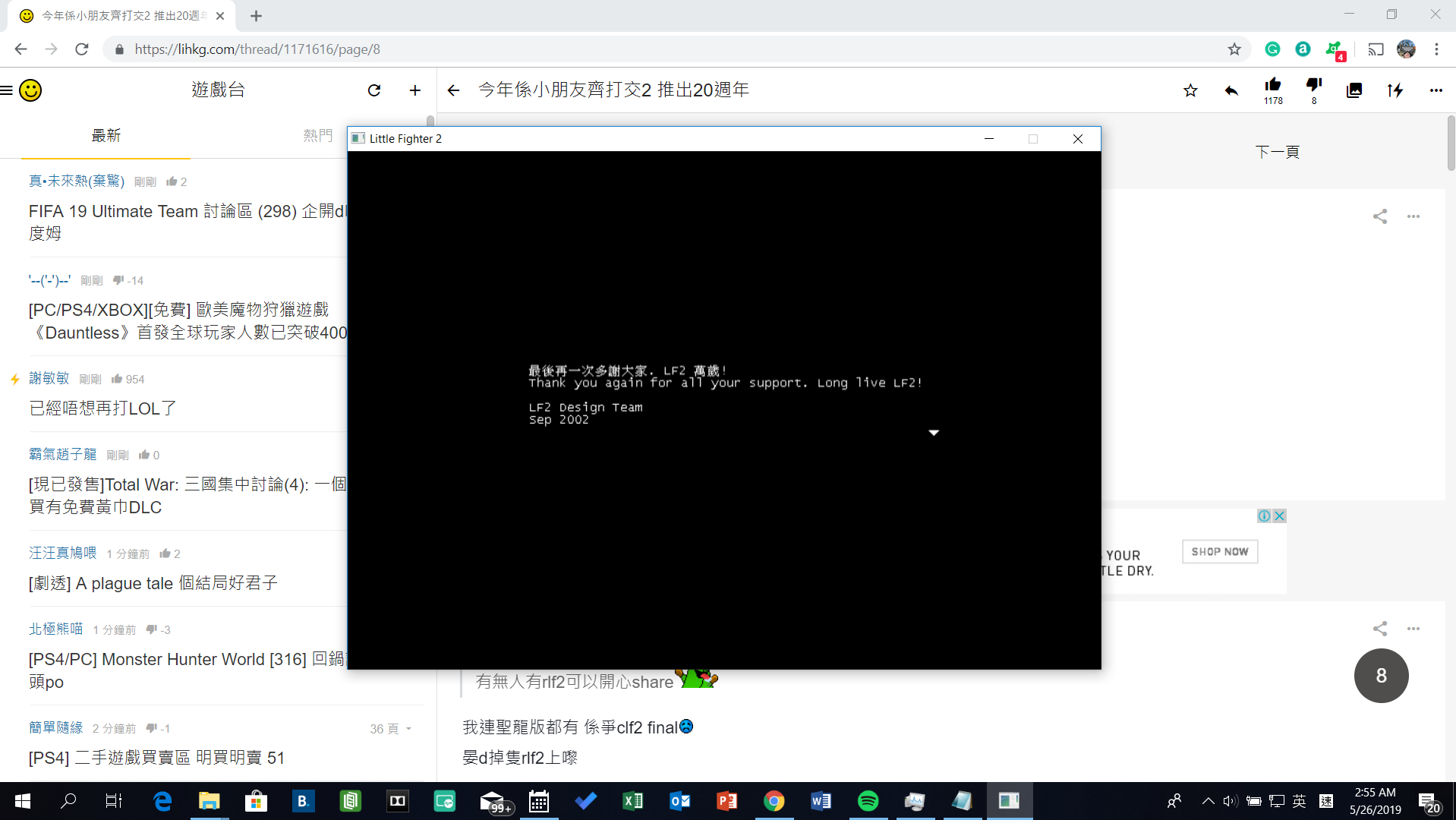The width and height of the screenshot is (1456, 820).
Task: Click username 北極熊喵
Action: (x=56, y=629)
